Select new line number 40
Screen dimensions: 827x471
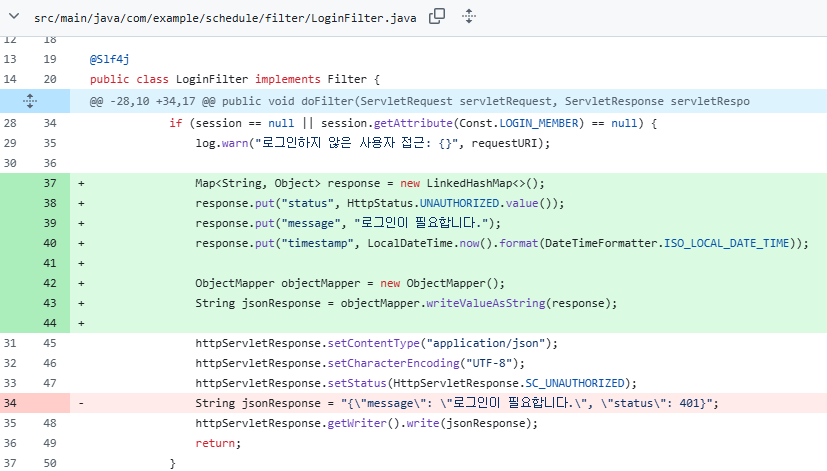click(50, 243)
